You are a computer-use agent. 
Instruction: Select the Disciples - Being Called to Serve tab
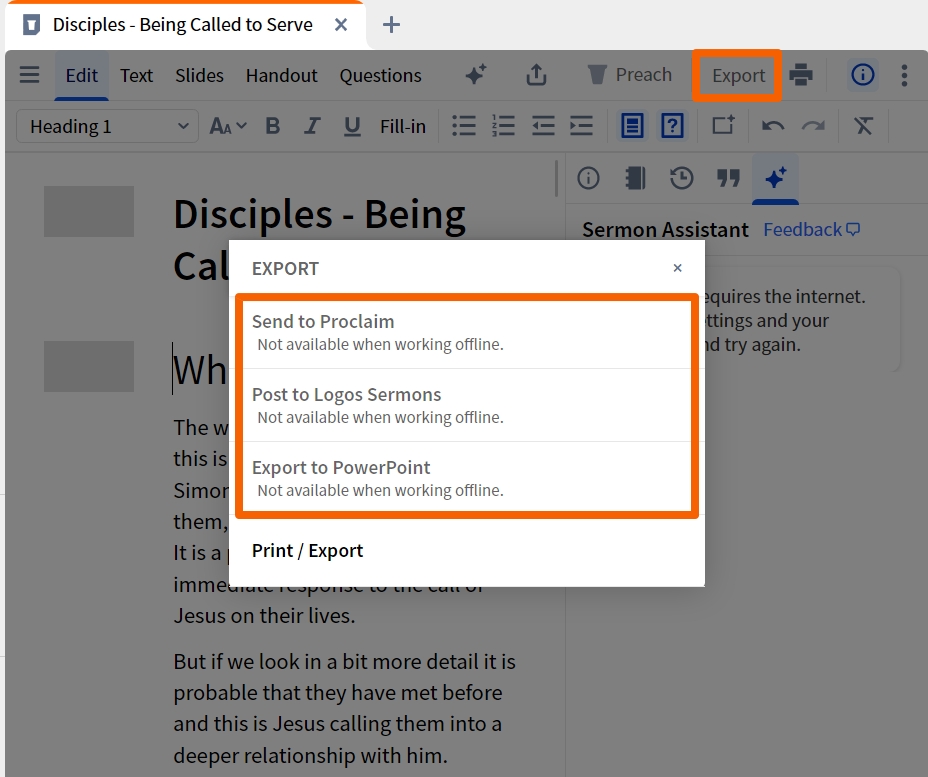pos(185,26)
